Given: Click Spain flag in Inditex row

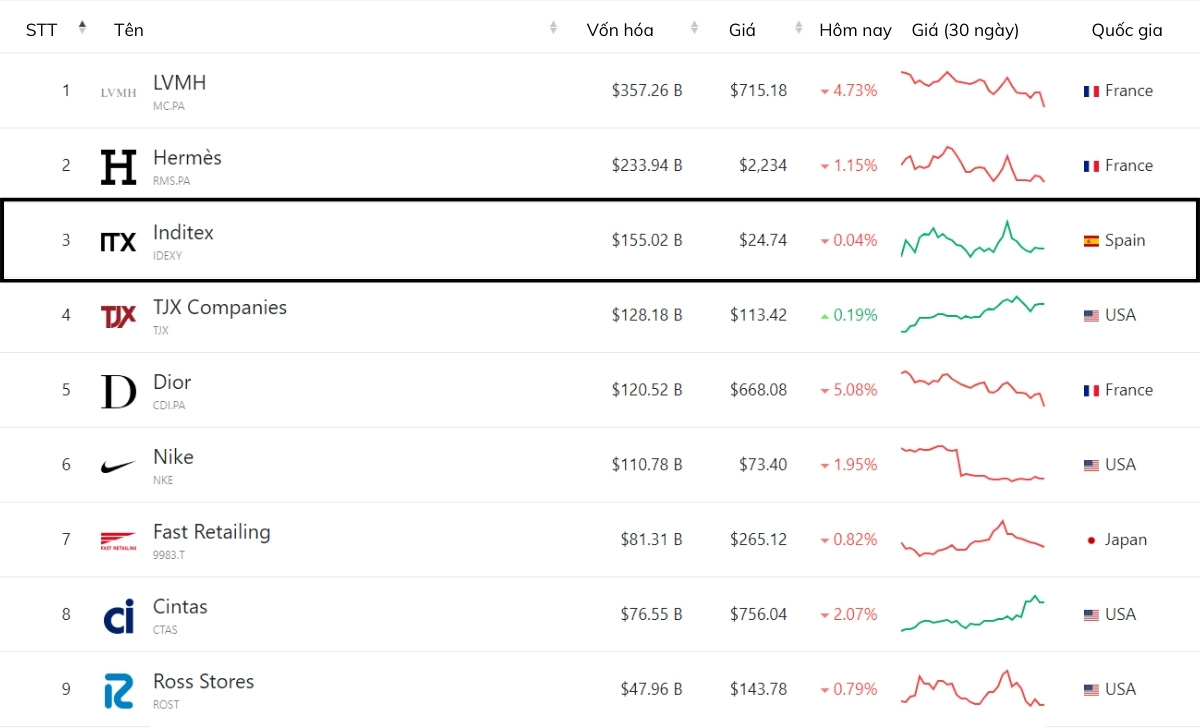Looking at the screenshot, I should 1091,241.
